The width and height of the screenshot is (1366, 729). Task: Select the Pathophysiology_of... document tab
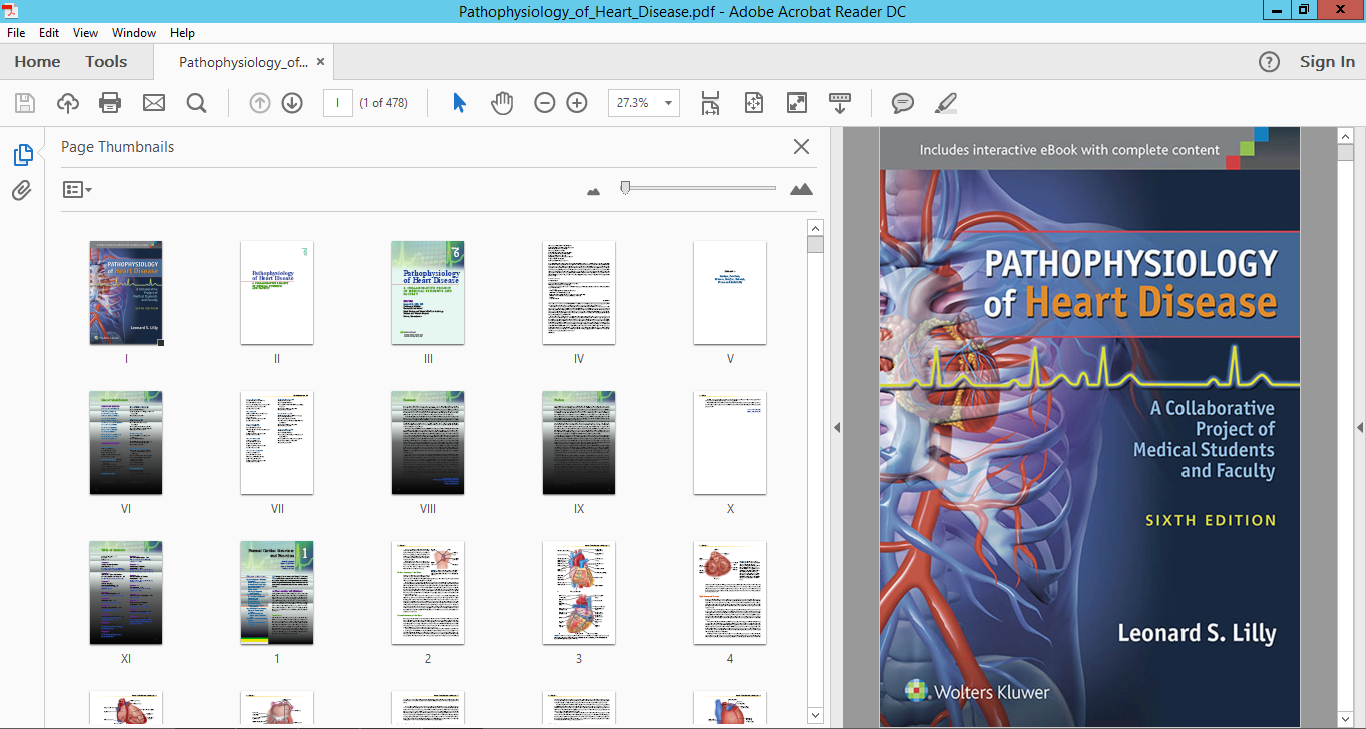pyautogui.click(x=243, y=62)
